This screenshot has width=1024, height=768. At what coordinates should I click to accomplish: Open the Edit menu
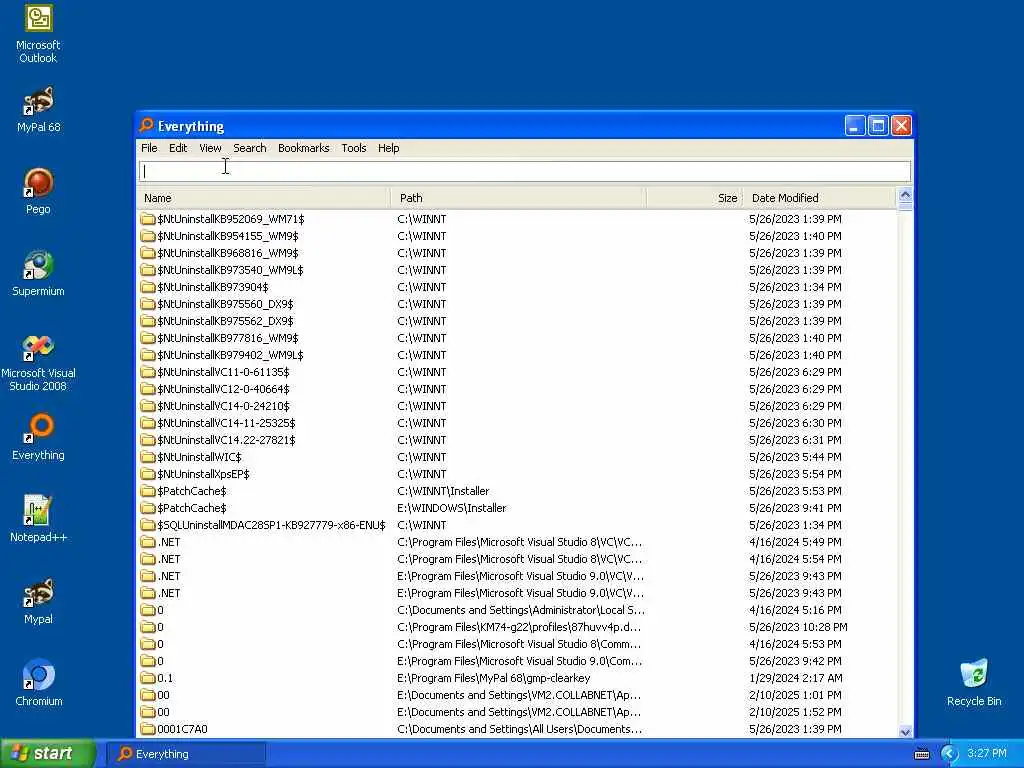click(x=178, y=148)
